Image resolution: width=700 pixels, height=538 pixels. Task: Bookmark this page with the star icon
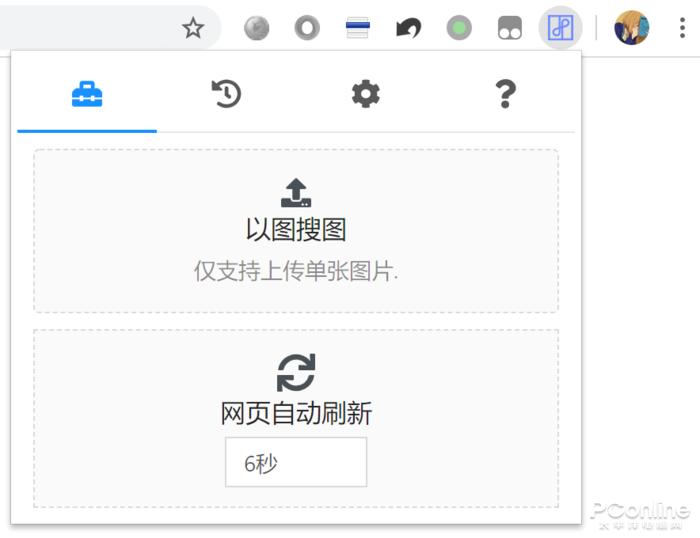193,28
